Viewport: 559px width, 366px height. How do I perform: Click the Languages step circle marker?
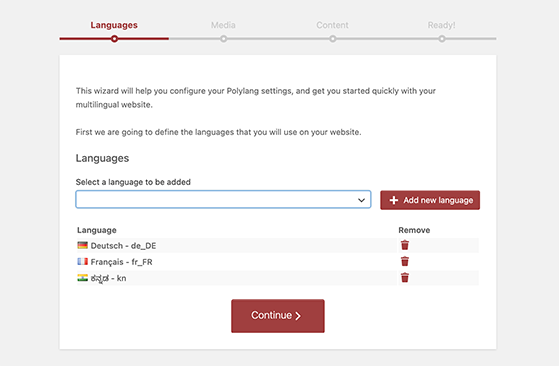[114, 38]
